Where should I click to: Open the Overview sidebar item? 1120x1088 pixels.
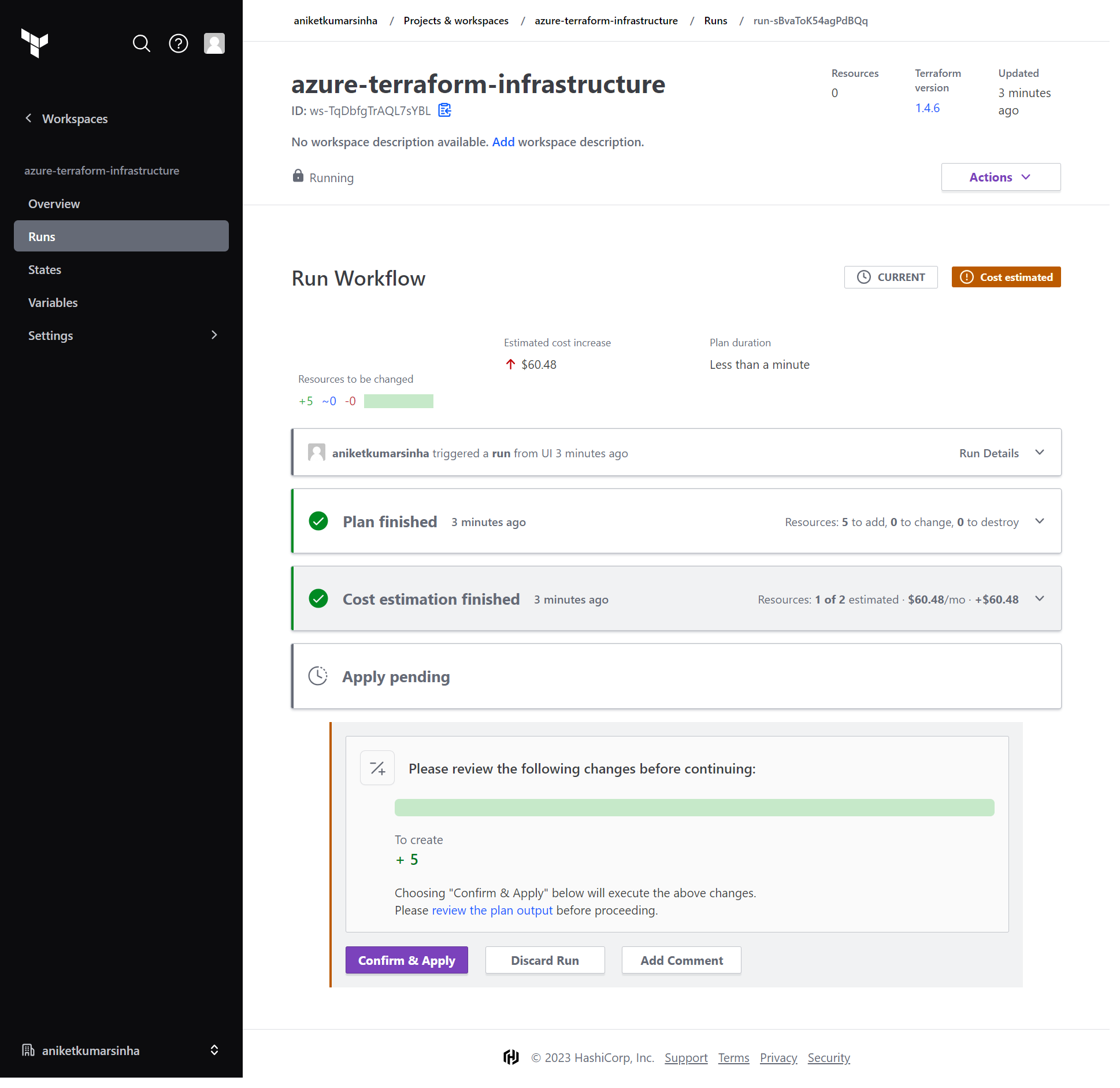click(121, 203)
